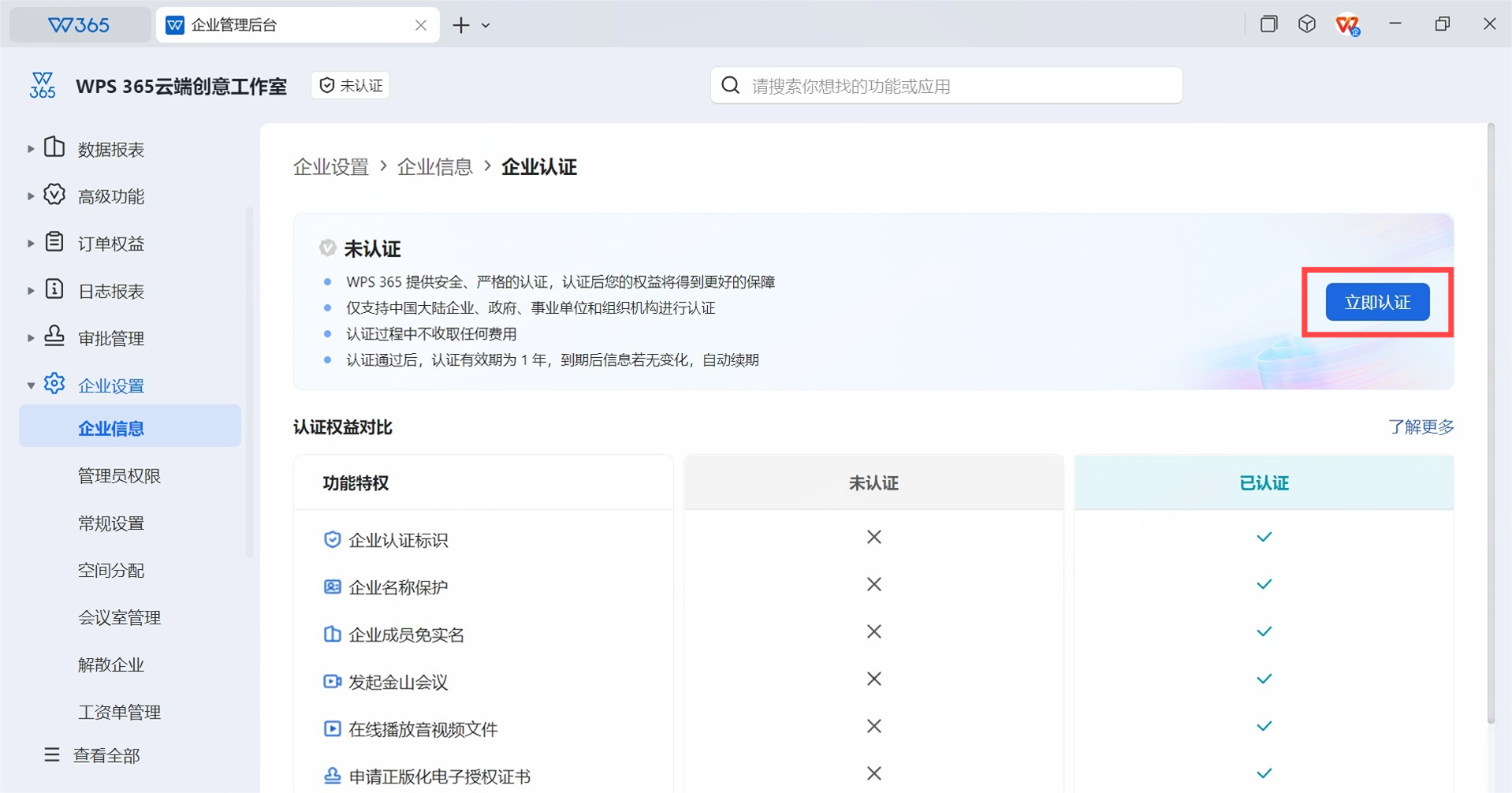
Task: Expand the 日志报表 tree arrow
Action: 31,291
